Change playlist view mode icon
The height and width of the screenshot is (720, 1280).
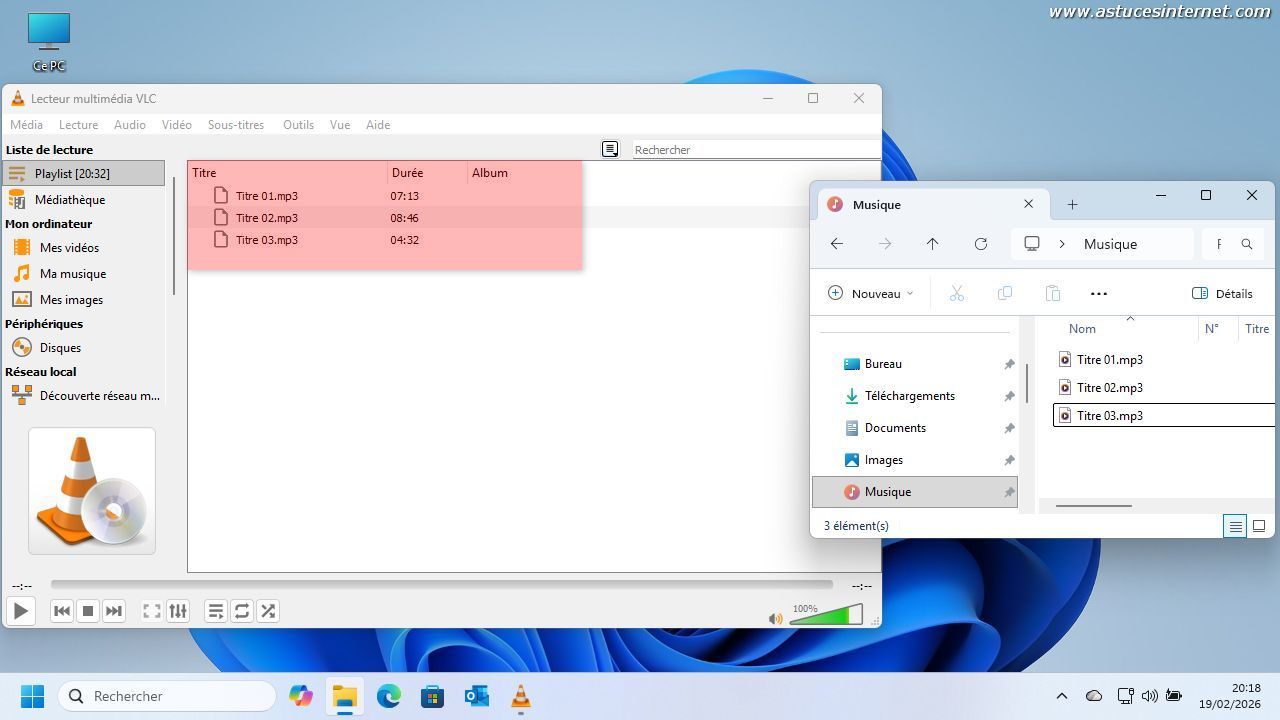click(x=610, y=149)
